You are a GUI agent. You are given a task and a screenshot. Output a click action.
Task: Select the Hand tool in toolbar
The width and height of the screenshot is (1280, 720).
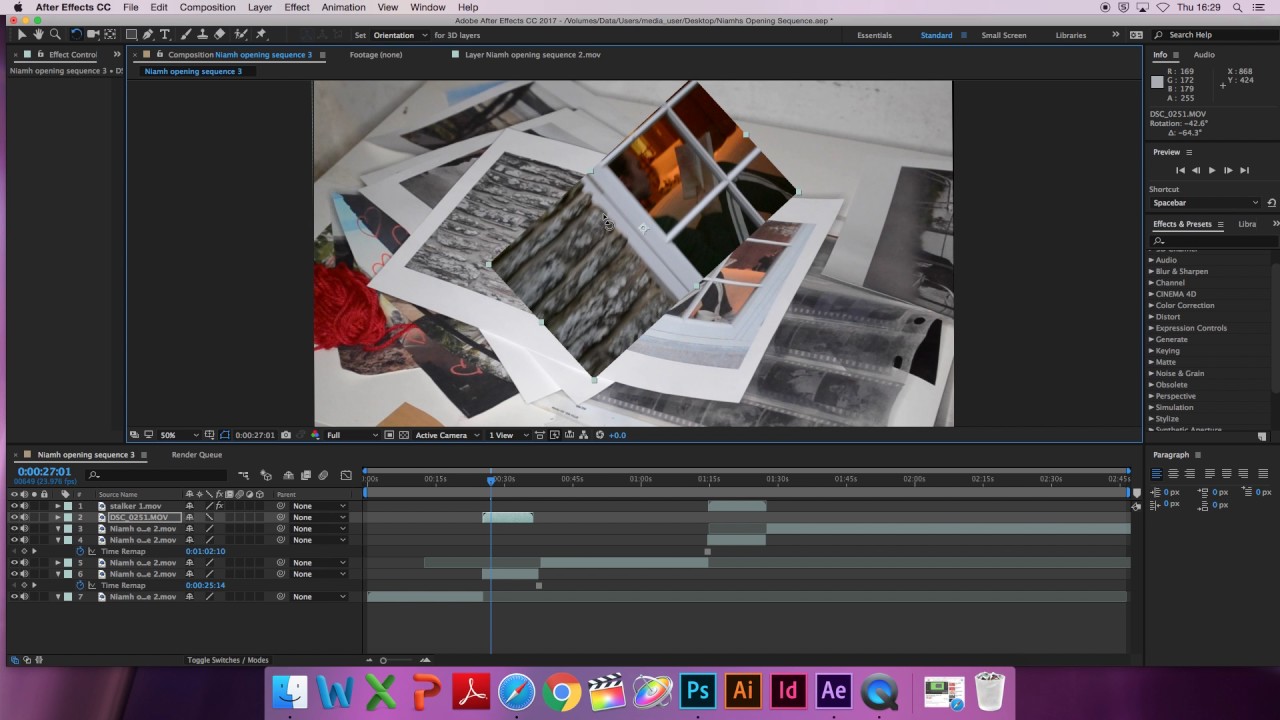(x=38, y=34)
